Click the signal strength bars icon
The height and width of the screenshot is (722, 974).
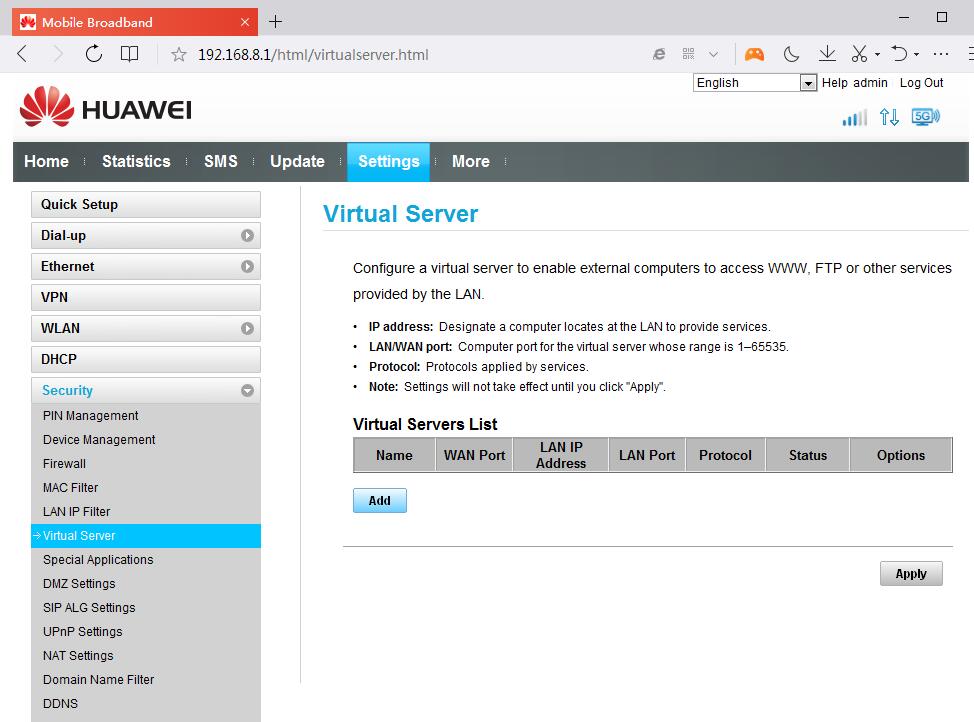click(854, 118)
